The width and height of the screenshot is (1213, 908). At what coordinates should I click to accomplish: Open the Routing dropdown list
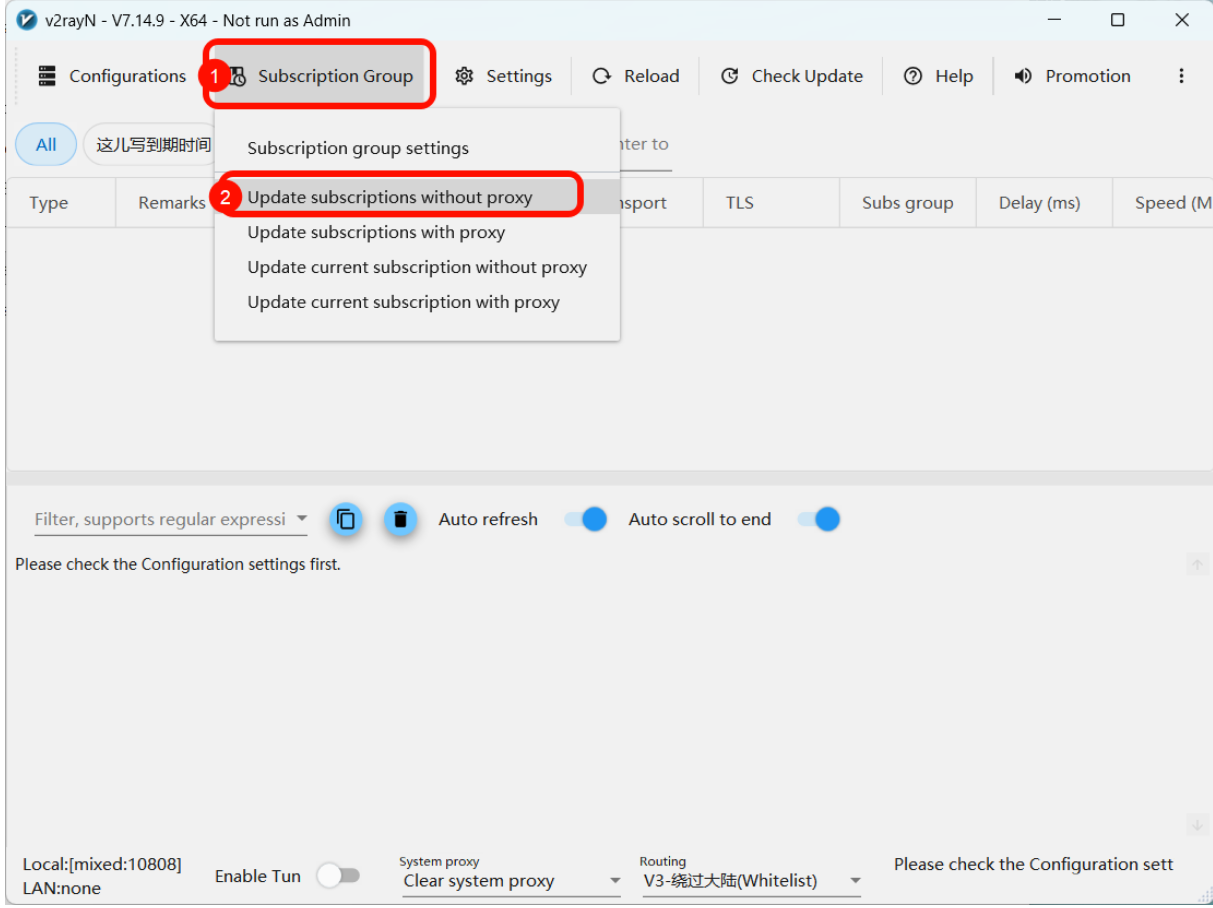coord(855,881)
